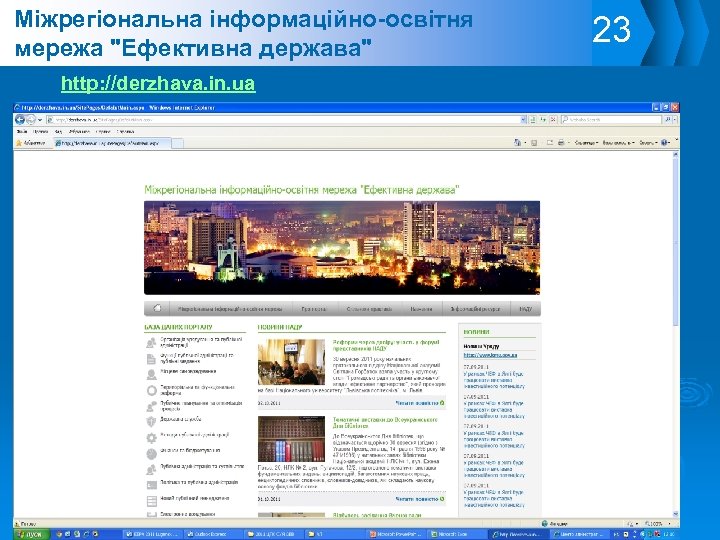Click the browser Forward arrow button
Screen dimensions: 720x540
(x=31, y=120)
